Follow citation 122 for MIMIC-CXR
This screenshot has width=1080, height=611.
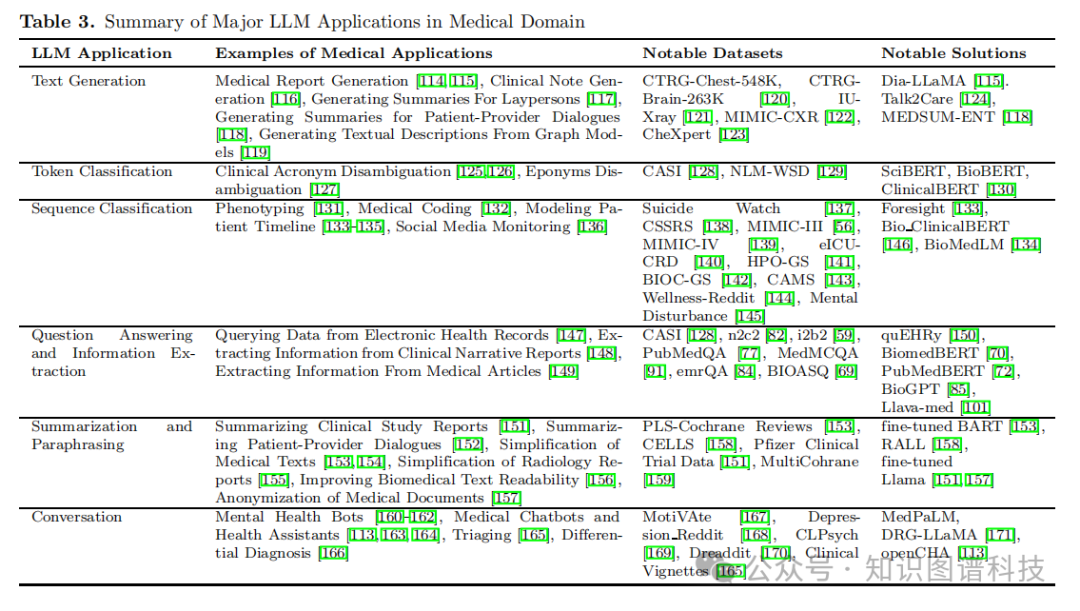coord(840,117)
